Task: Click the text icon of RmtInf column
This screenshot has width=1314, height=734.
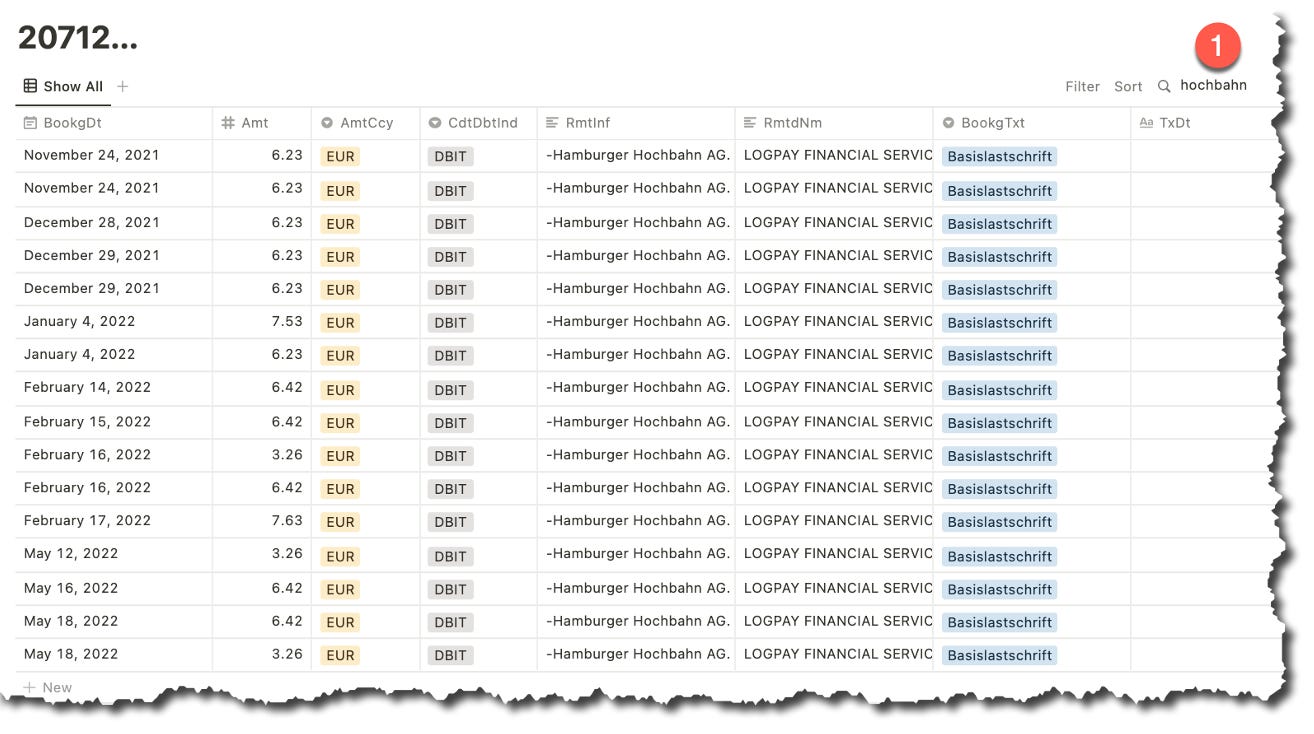Action: 552,123
